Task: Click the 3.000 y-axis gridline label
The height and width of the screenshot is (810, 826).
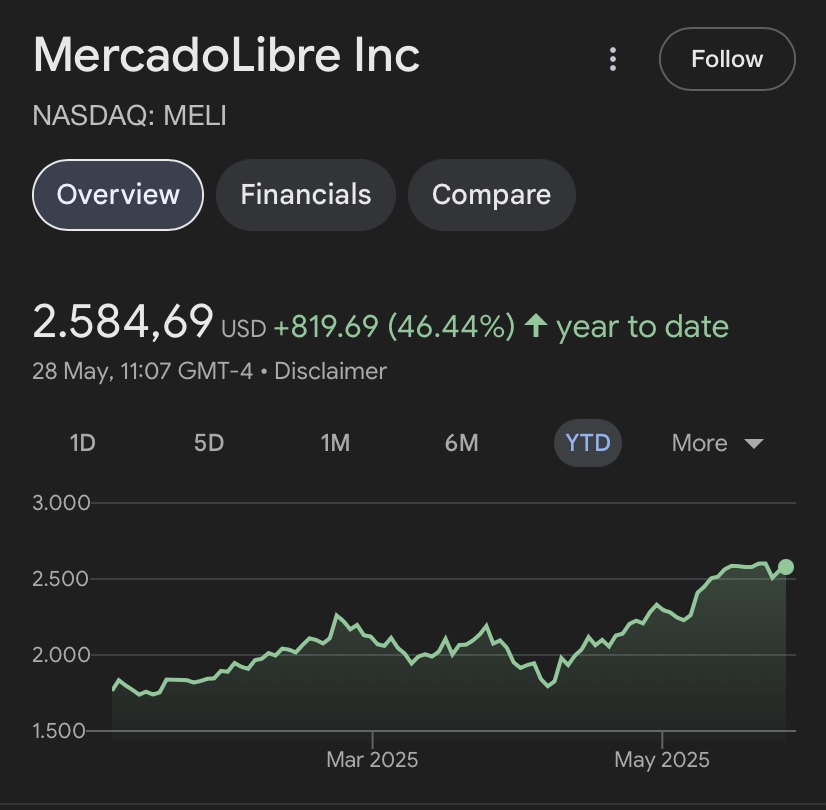Action: (61, 502)
